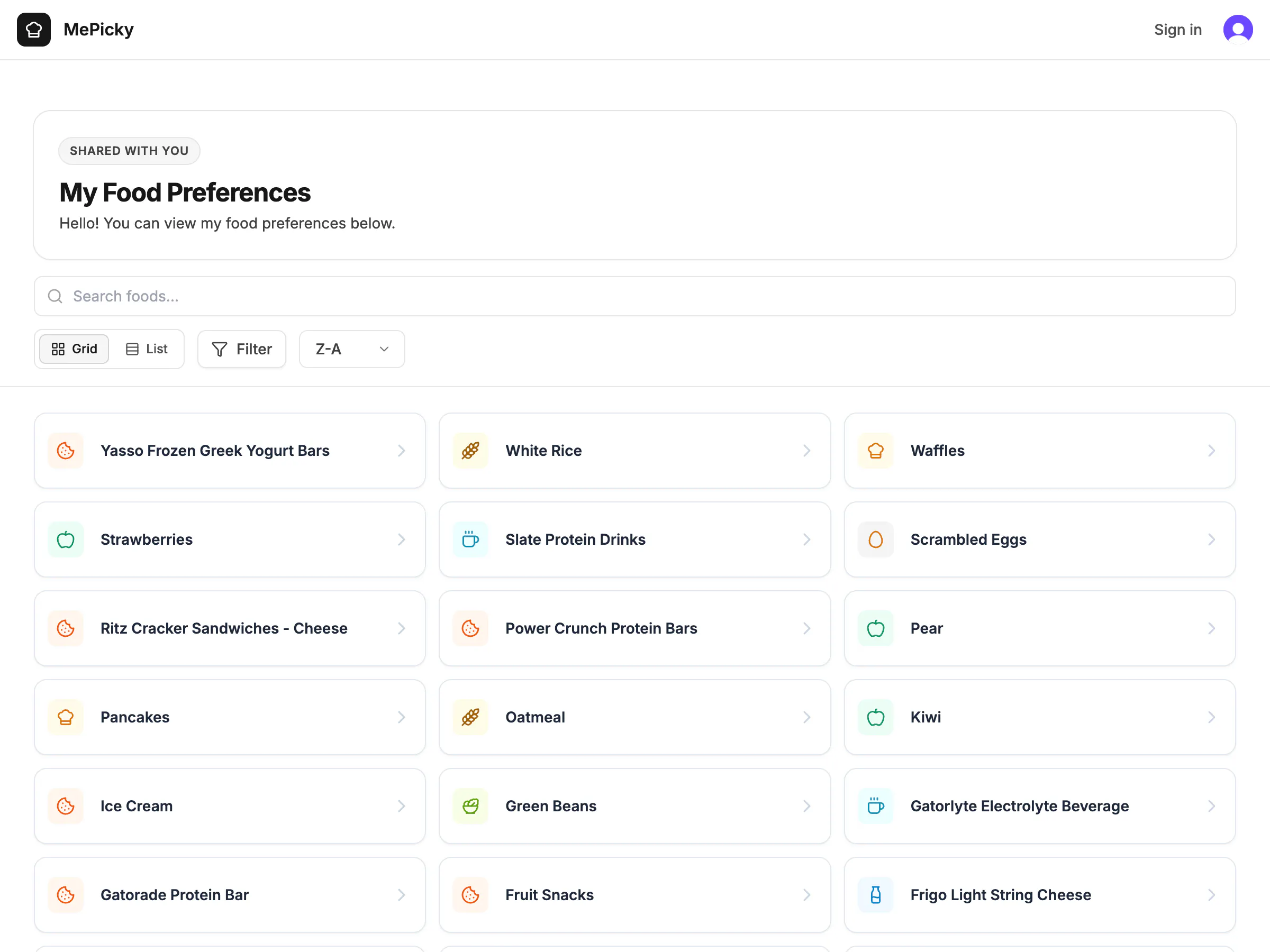Switch to Grid view

74,349
